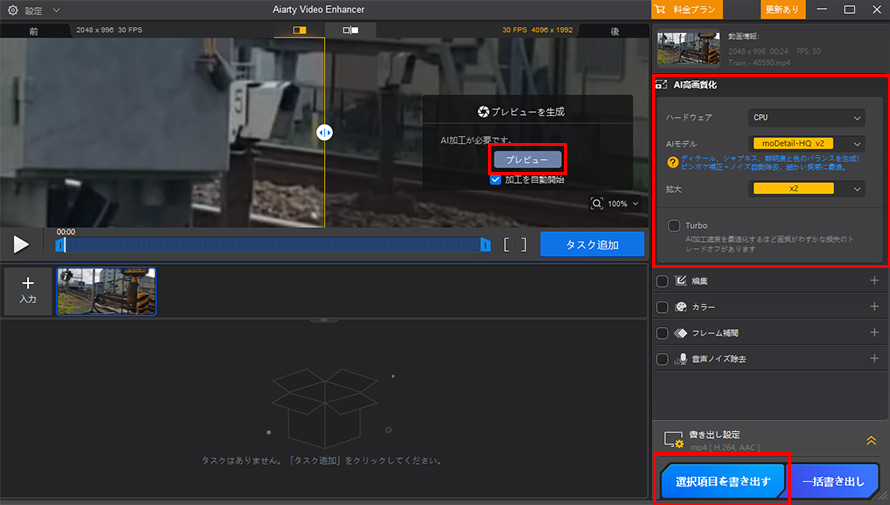
Task: Click the AI model help question icon
Action: tap(673, 163)
